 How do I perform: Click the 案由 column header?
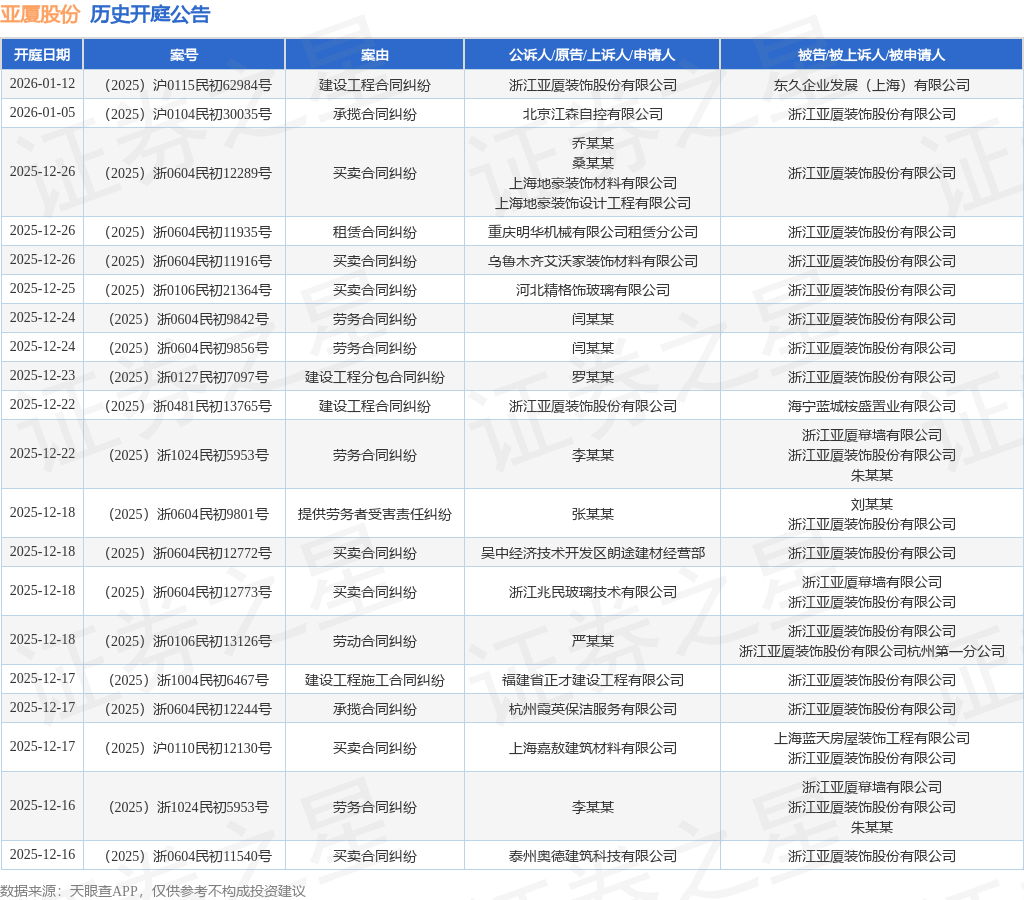[375, 55]
